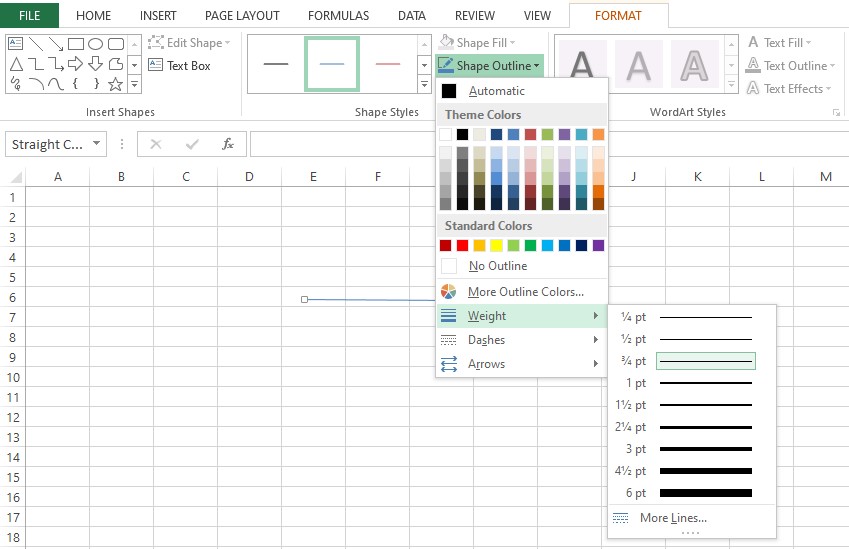Screen dimensions: 849x549
Task: Switch to the INSERT tab
Action: coord(158,16)
